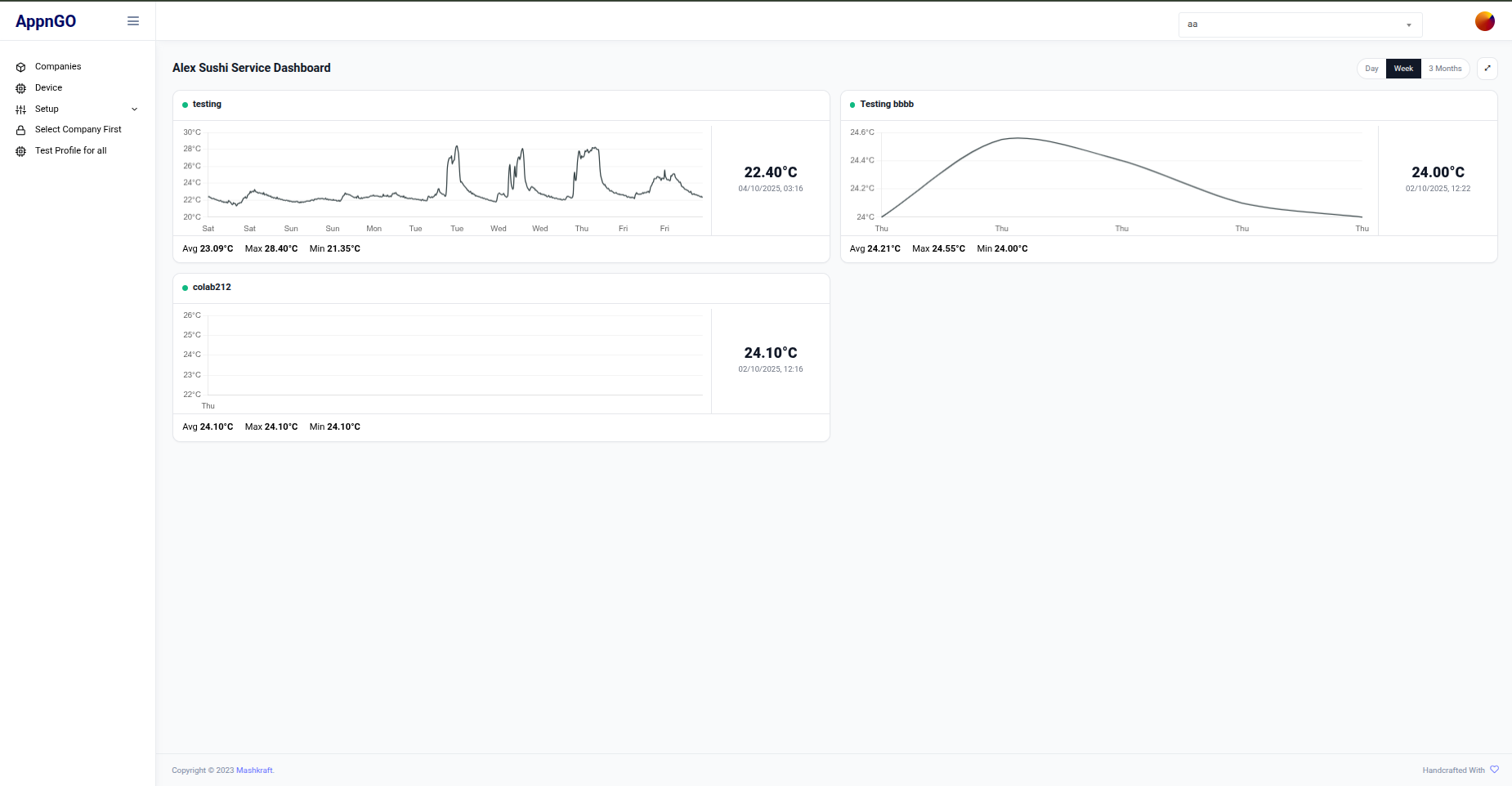Open the Device sidebar menu item
The width and height of the screenshot is (1512, 786).
[49, 87]
